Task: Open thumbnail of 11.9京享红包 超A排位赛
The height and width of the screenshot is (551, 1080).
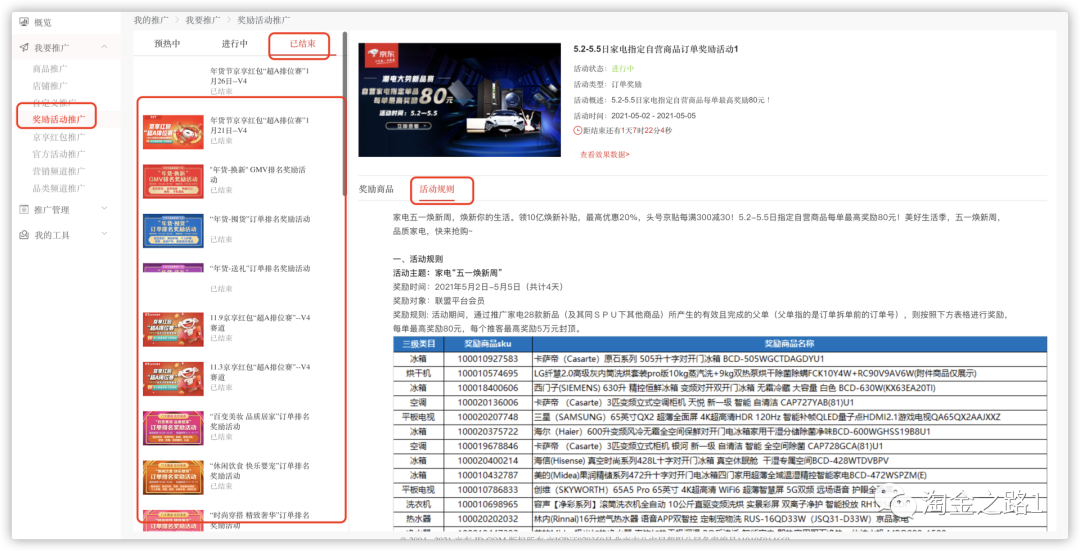Action: click(173, 329)
